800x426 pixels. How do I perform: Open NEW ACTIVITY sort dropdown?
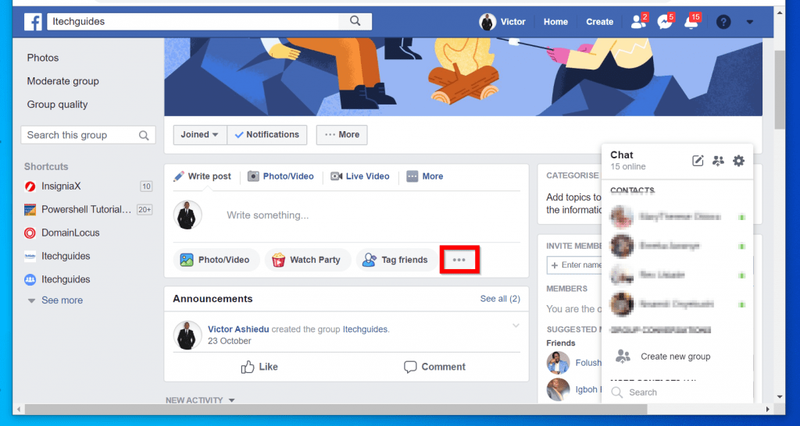(200, 400)
